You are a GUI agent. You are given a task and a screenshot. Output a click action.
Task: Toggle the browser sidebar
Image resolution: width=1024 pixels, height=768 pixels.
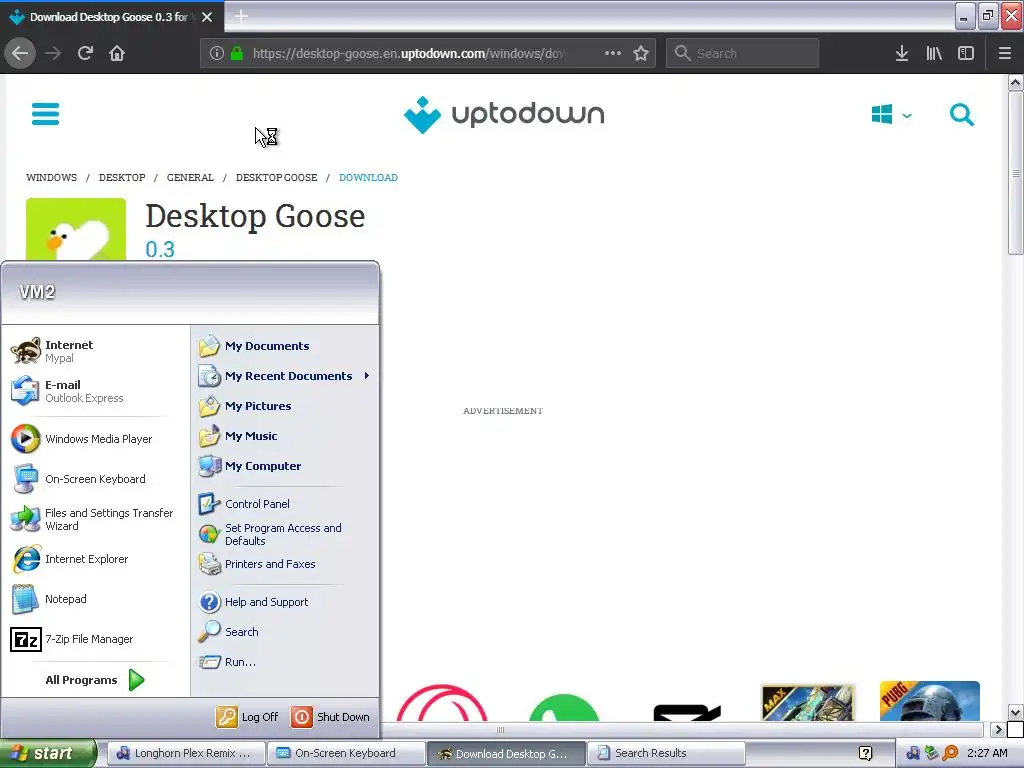pyautogui.click(x=966, y=54)
